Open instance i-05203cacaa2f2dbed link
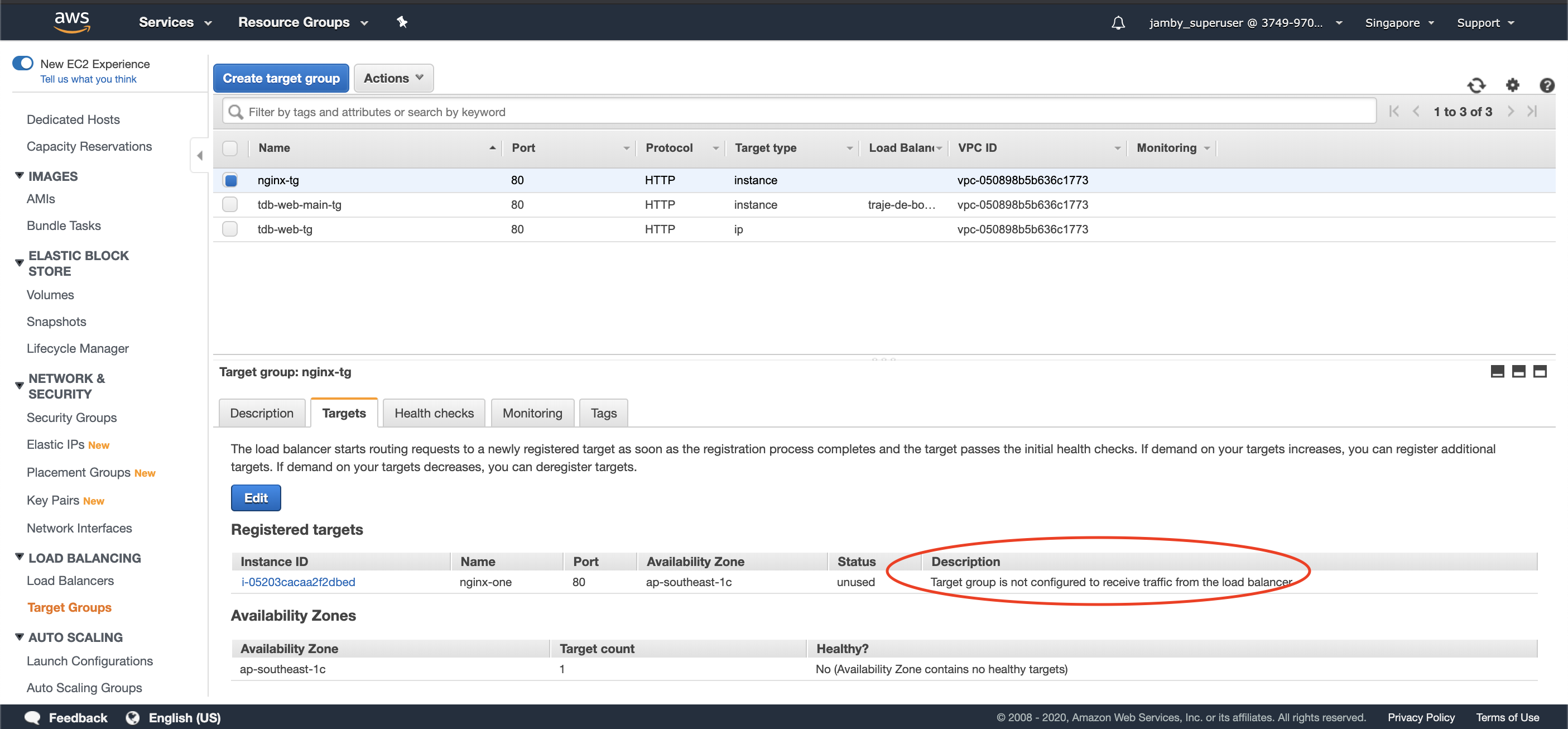 pos(299,582)
